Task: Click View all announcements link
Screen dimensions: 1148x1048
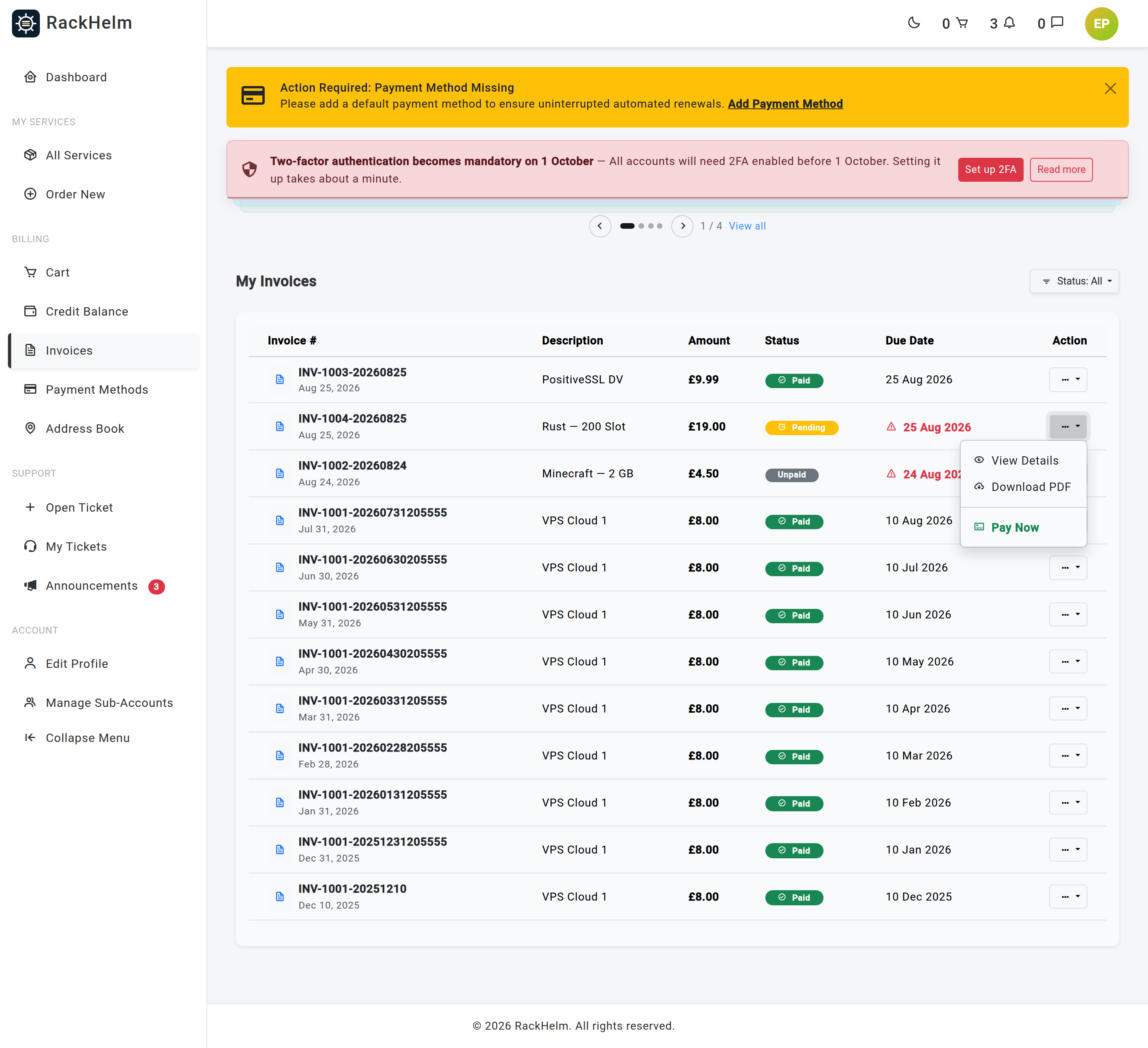Action: tap(747, 226)
